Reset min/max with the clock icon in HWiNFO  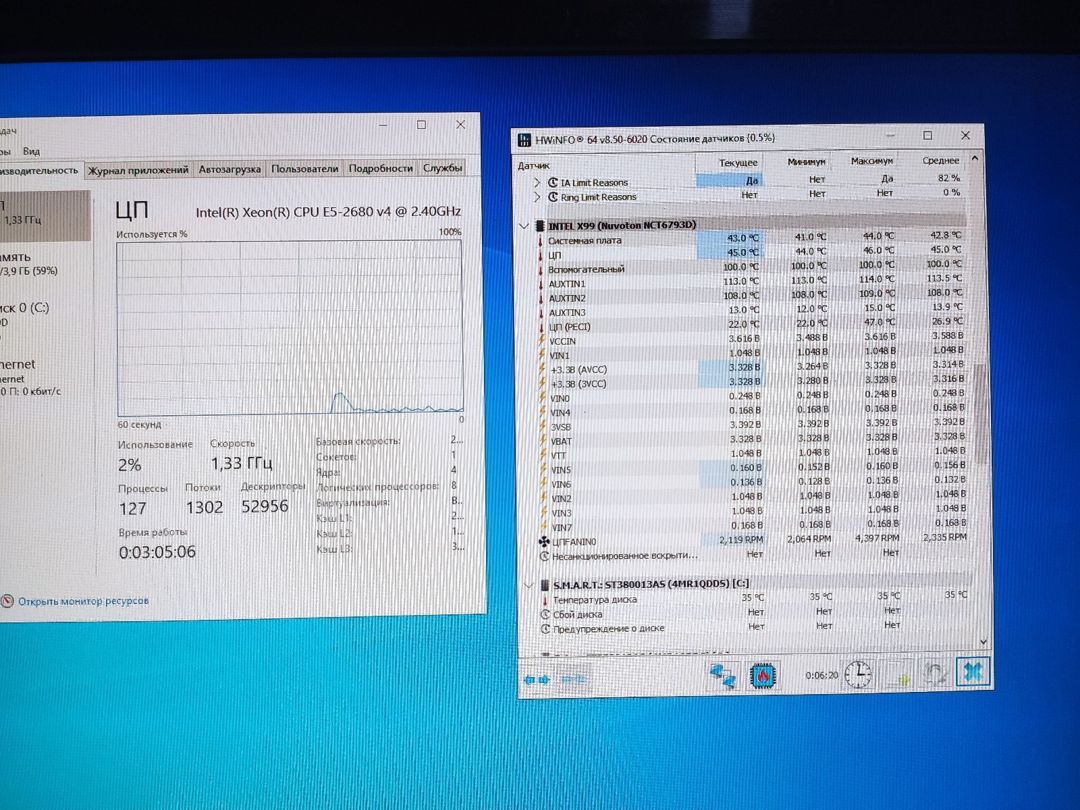click(x=858, y=674)
